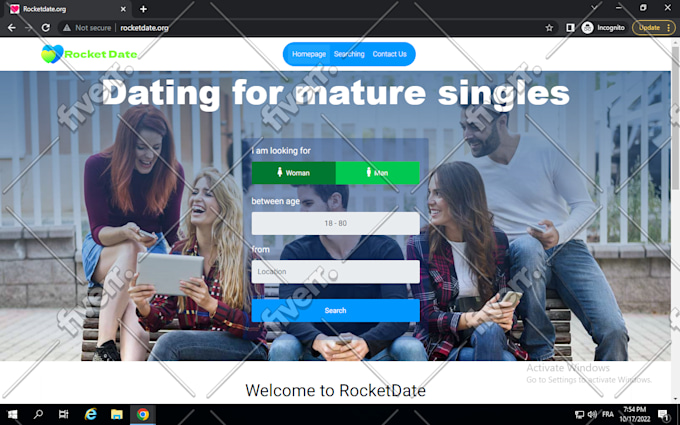Launch Internet Explorer from the taskbar
The image size is (680, 425).
[x=90, y=414]
